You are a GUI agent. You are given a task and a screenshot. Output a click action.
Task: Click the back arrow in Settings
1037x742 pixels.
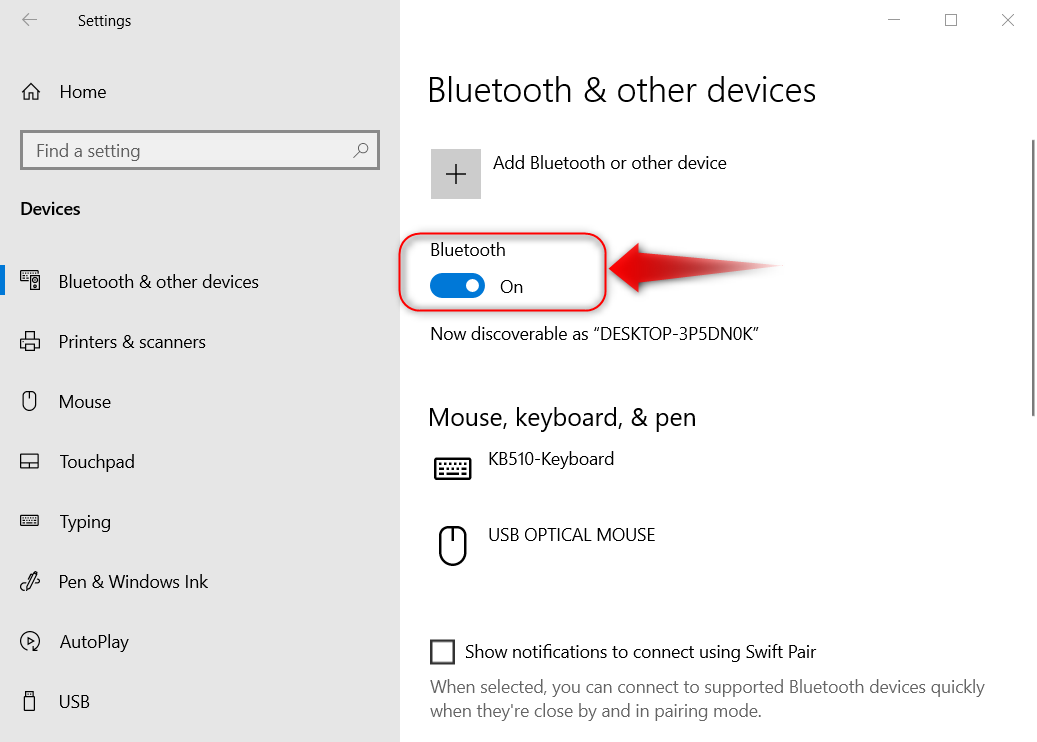[29, 20]
